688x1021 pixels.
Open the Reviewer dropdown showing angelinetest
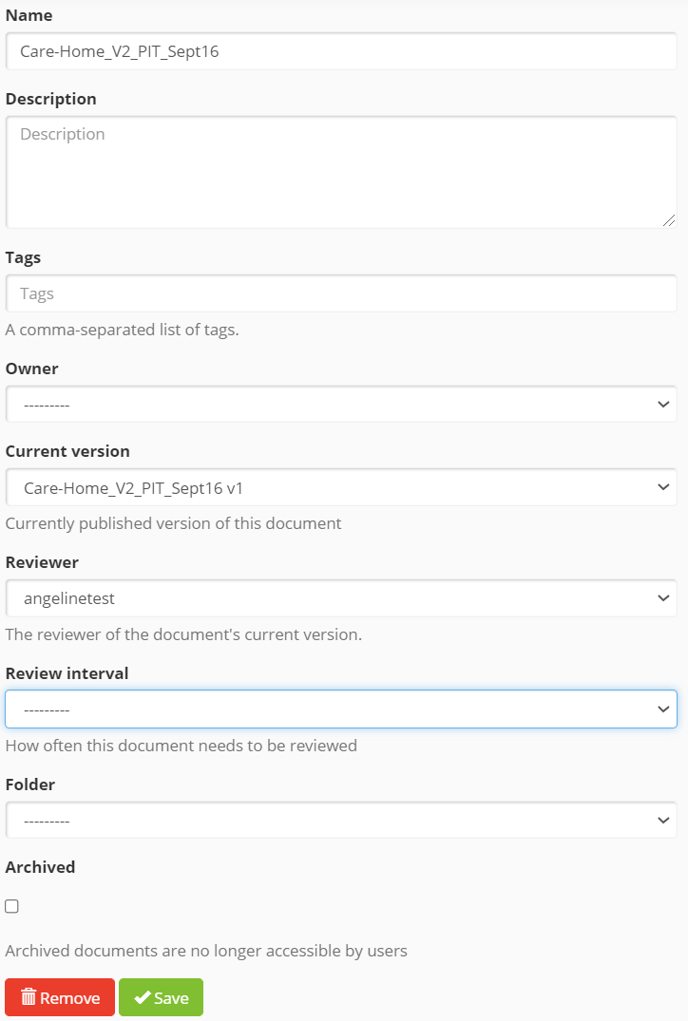pyautogui.click(x=341, y=598)
